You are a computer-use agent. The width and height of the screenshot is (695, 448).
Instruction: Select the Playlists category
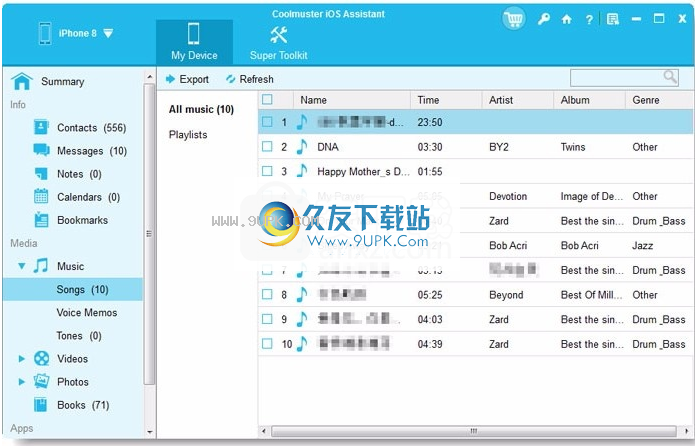pos(188,134)
